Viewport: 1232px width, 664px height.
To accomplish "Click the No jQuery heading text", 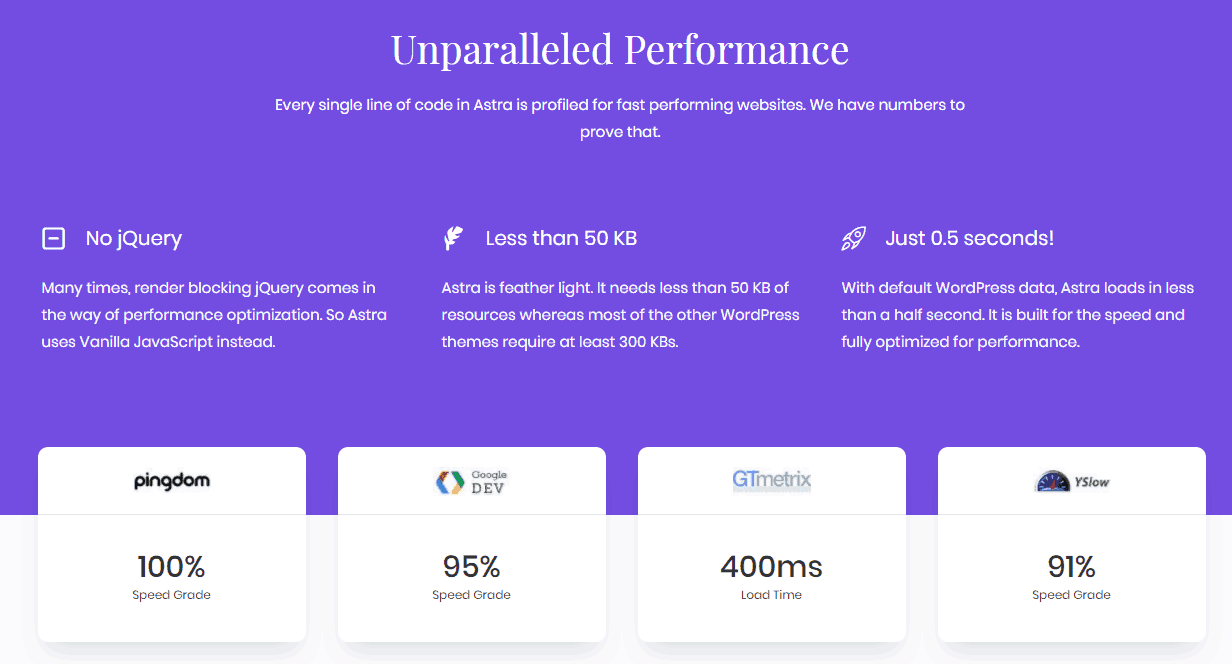I will [134, 238].
